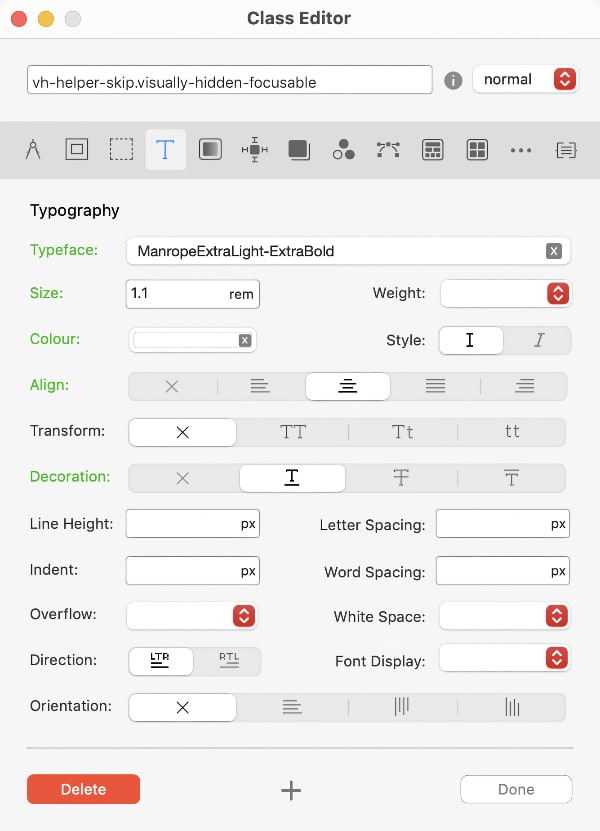
Task: Open the curve transition settings icon
Action: (x=387, y=150)
